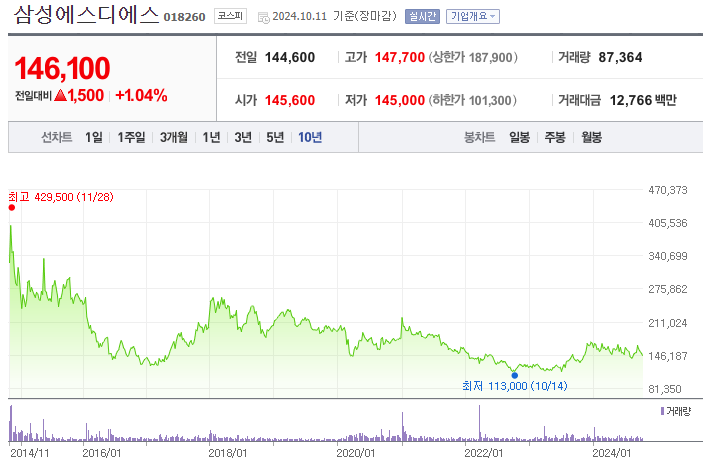This screenshot has height=473, width=703.
Task: Open the 일봉 daily candle chart
Action: [x=519, y=137]
